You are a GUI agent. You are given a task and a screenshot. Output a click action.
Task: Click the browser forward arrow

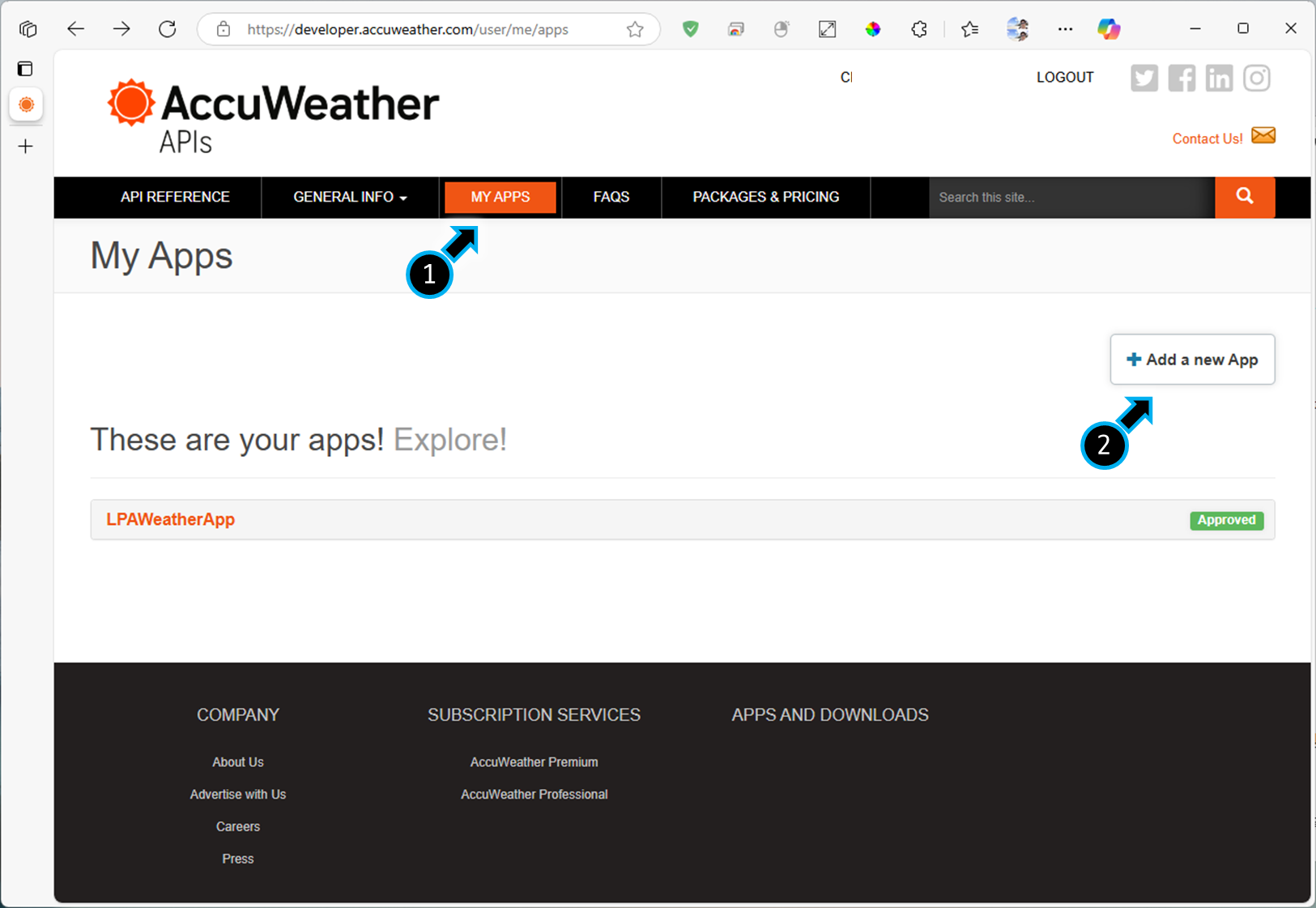[121, 29]
